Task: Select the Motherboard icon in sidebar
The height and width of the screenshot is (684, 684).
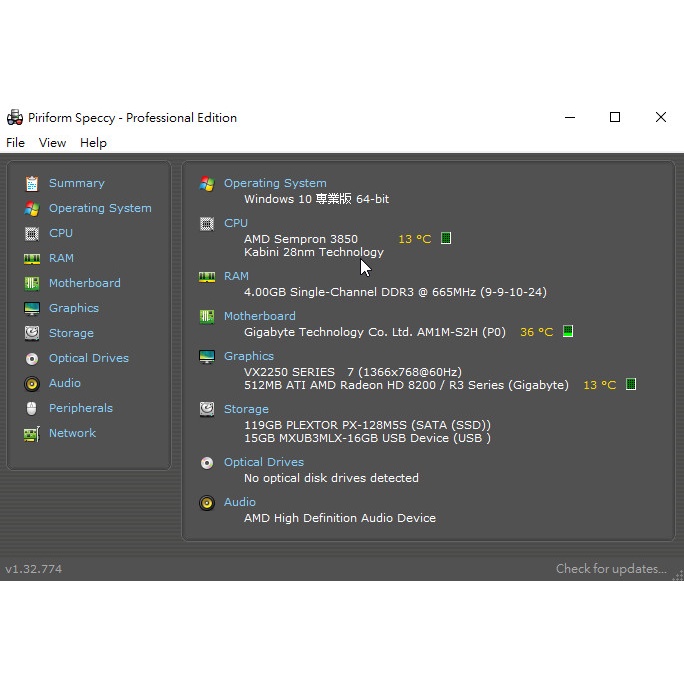Action: click(x=32, y=283)
